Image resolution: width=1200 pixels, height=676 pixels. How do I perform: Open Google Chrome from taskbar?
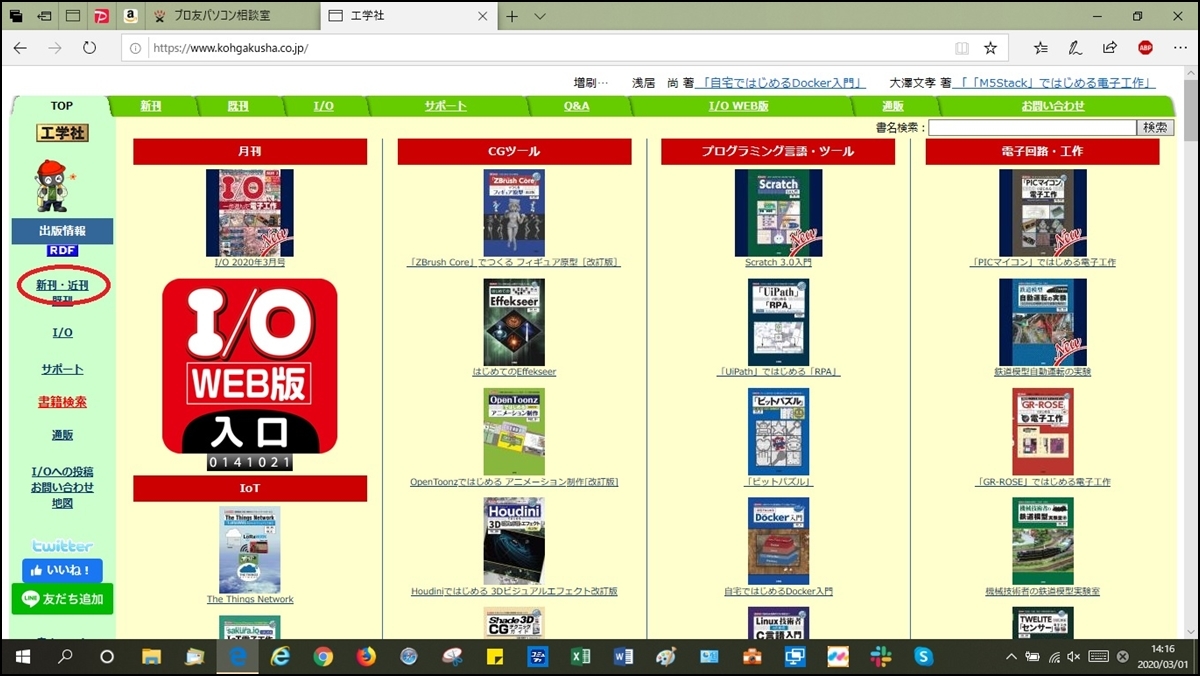coord(323,657)
